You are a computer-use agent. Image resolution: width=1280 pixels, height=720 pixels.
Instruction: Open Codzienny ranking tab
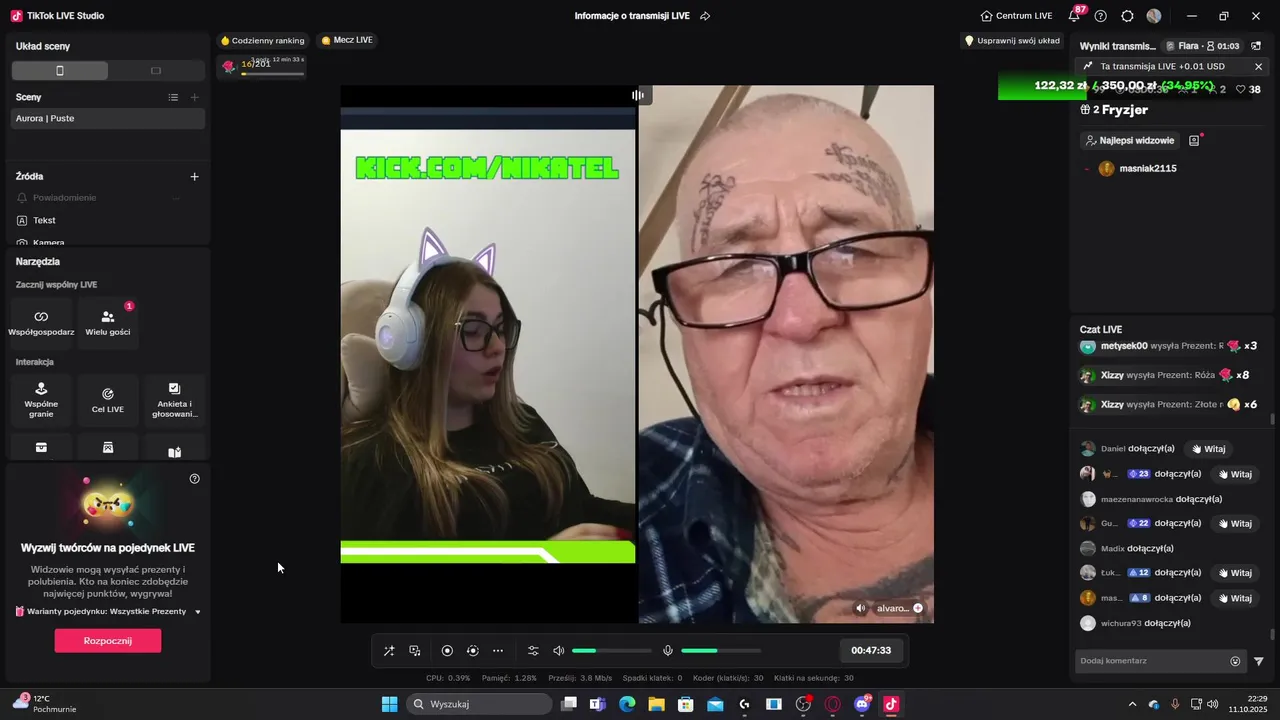point(262,41)
